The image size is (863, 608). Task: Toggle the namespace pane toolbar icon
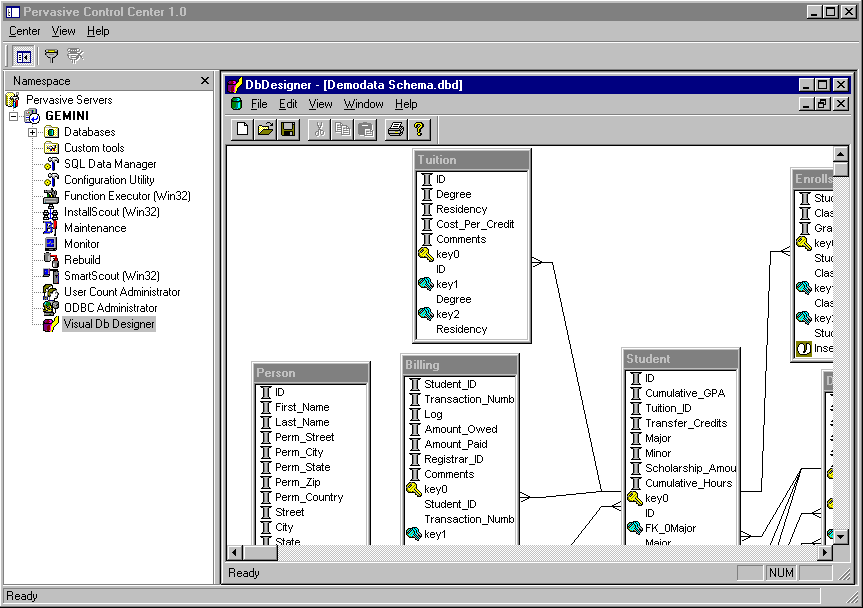click(24, 56)
